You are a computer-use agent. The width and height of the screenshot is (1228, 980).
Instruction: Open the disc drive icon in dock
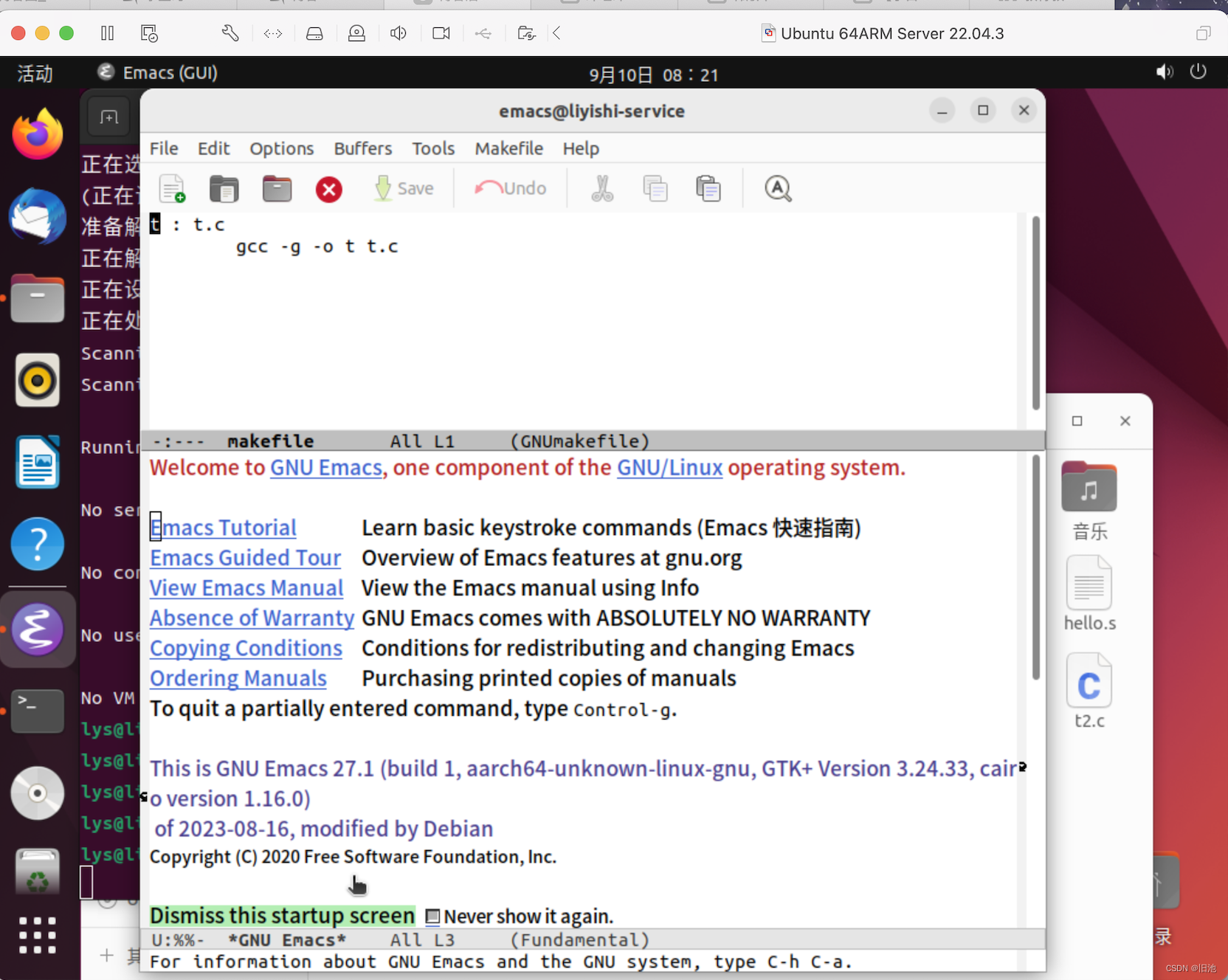(38, 793)
